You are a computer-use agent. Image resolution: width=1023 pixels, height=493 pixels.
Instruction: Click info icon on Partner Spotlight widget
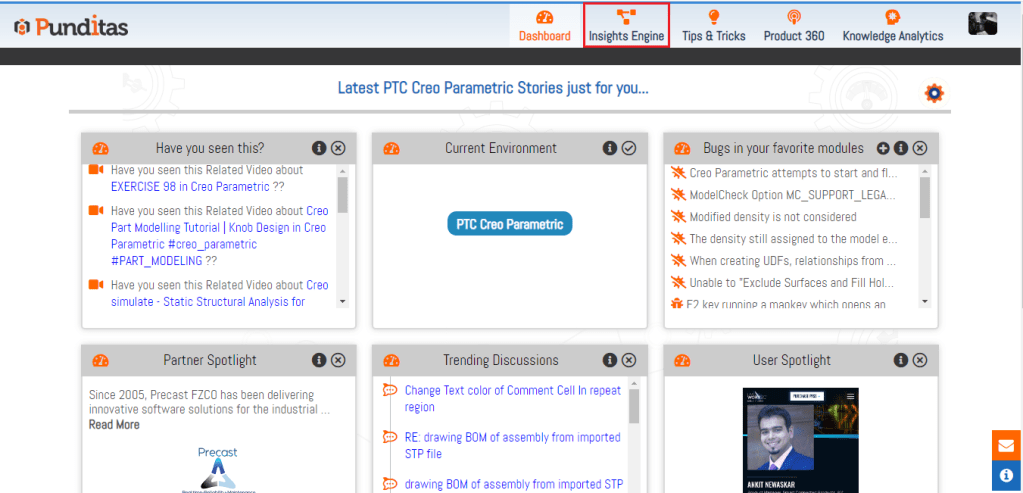point(319,360)
